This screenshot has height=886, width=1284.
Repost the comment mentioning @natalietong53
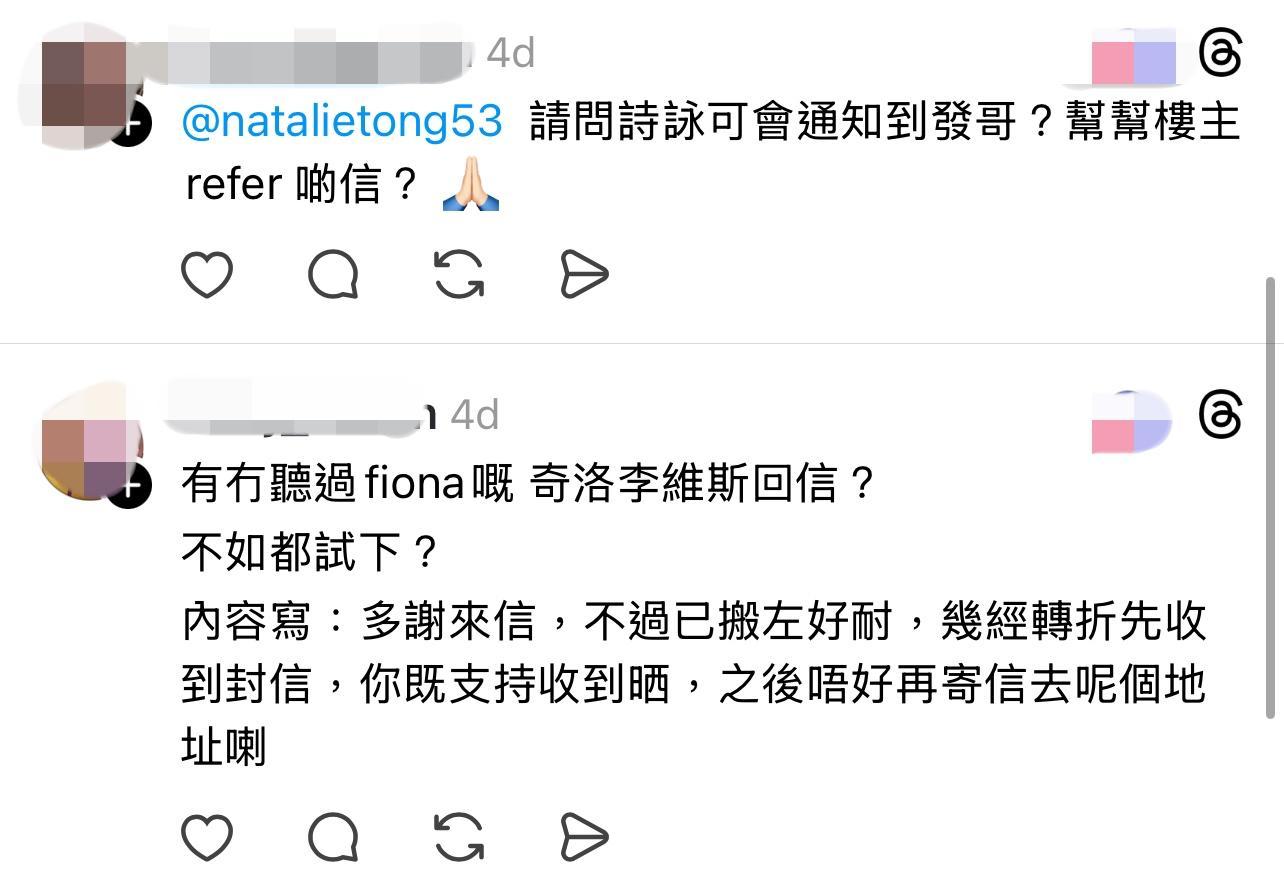459,274
